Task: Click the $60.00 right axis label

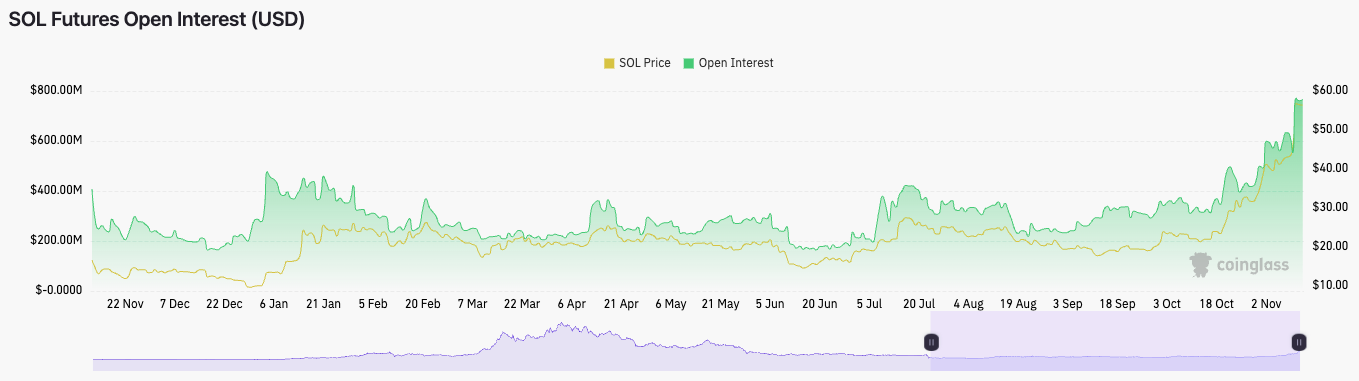Action: tap(1331, 90)
